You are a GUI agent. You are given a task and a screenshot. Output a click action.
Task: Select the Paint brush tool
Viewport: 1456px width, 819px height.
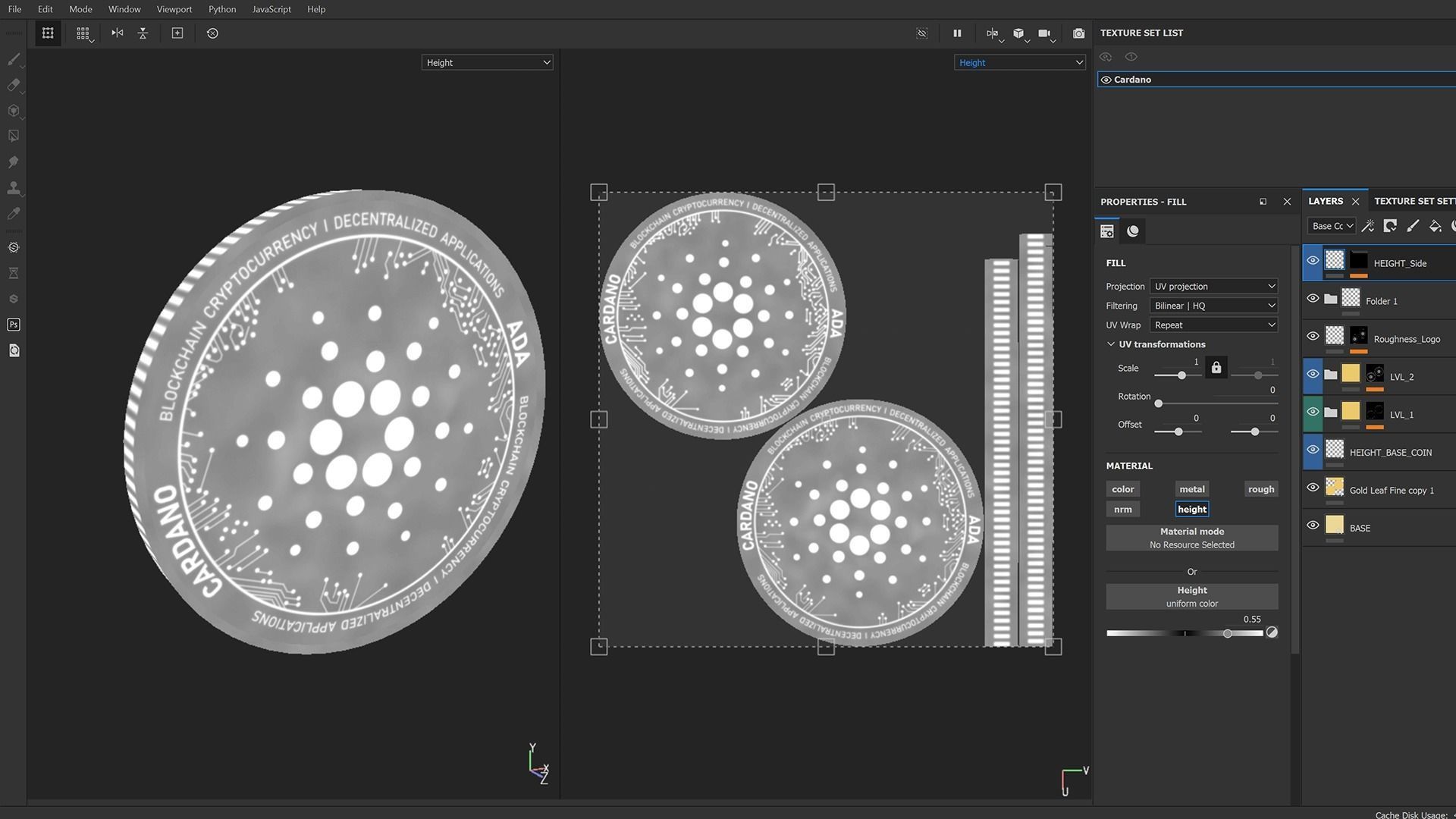(14, 59)
